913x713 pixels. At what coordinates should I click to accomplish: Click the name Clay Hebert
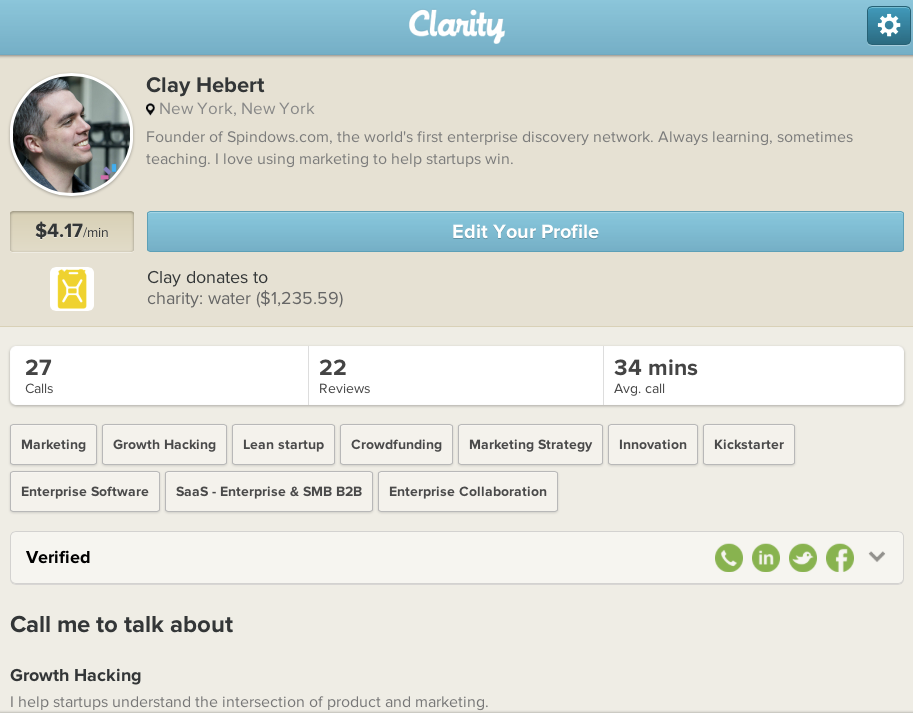pyautogui.click(x=205, y=85)
